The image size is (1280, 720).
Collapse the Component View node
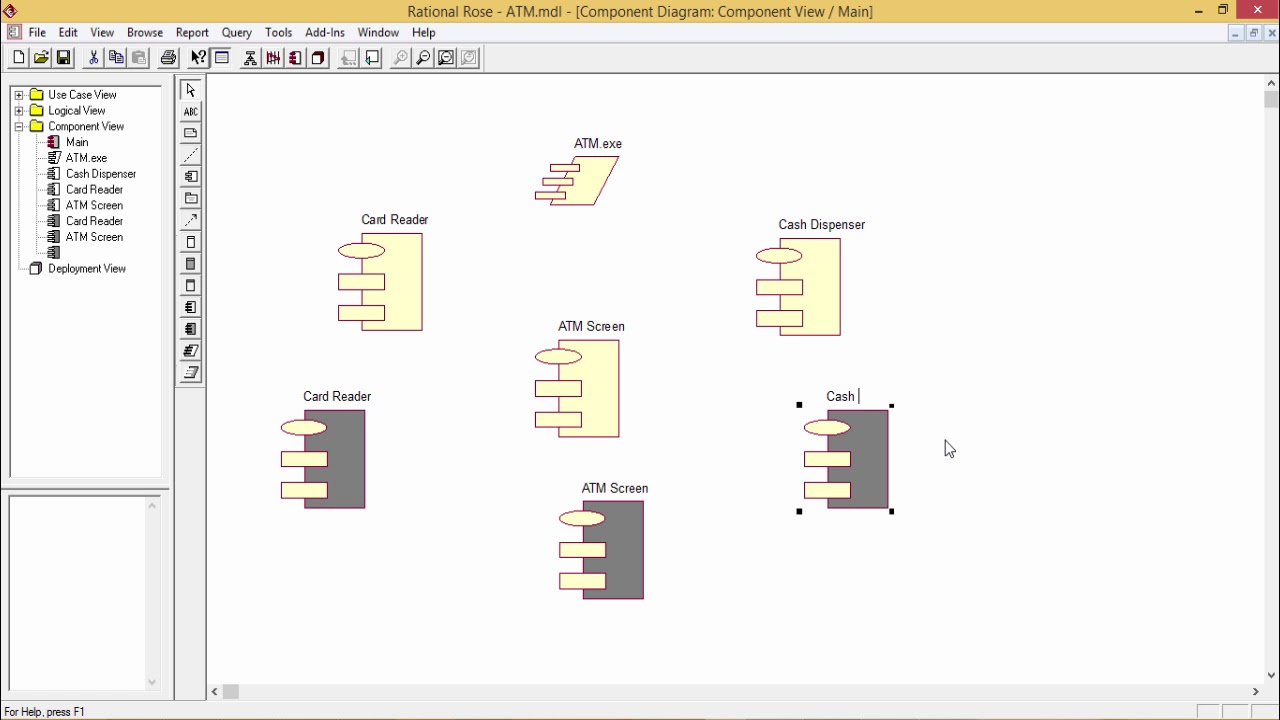[19, 127]
